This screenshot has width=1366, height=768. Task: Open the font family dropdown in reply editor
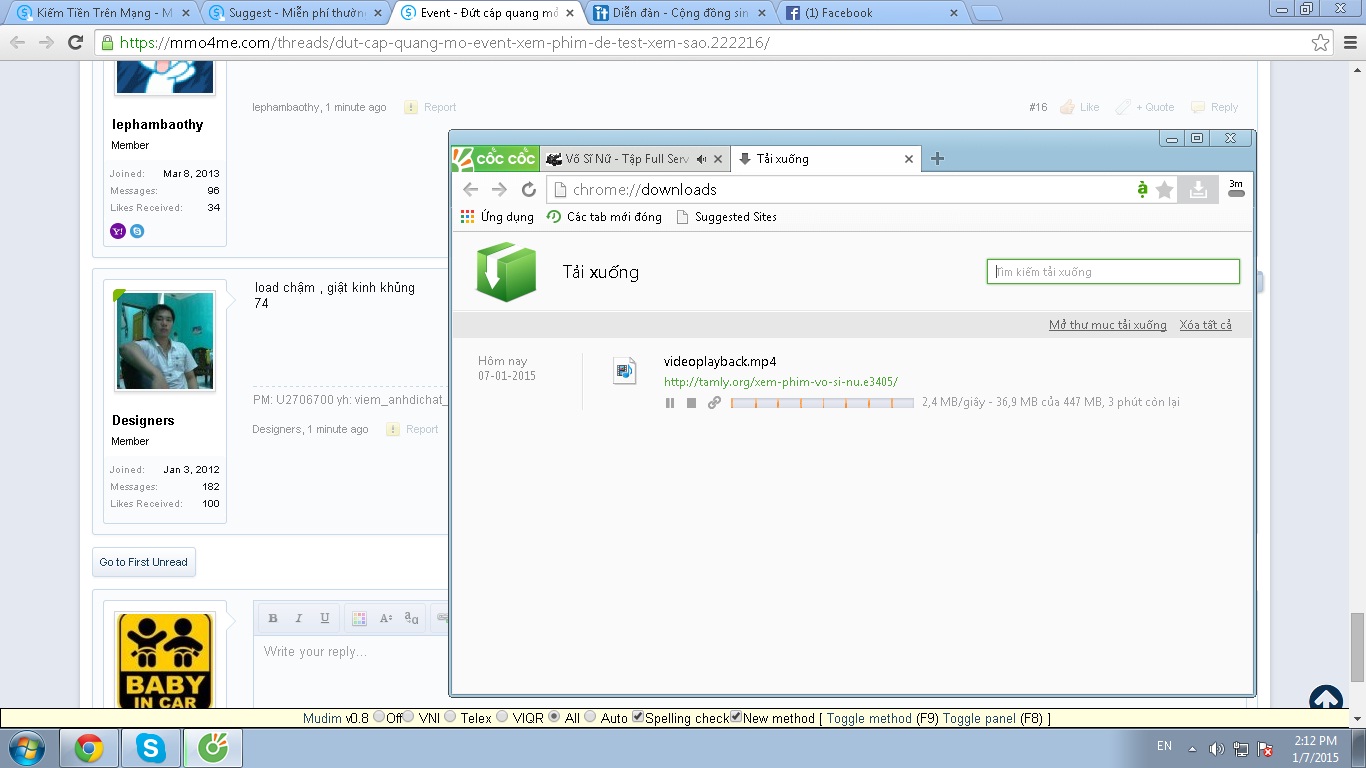(x=412, y=619)
